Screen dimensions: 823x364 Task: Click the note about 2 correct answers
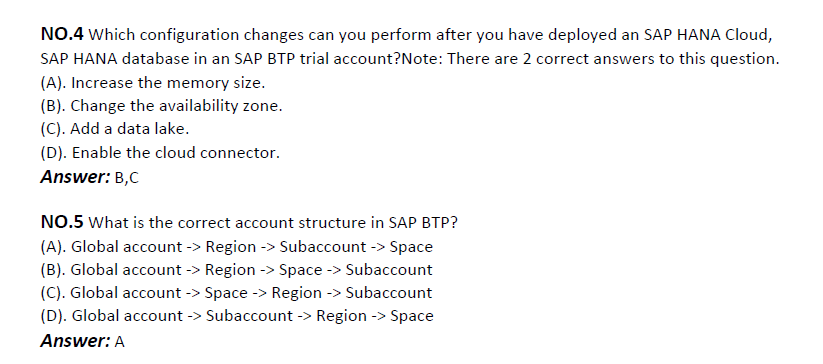590,59
